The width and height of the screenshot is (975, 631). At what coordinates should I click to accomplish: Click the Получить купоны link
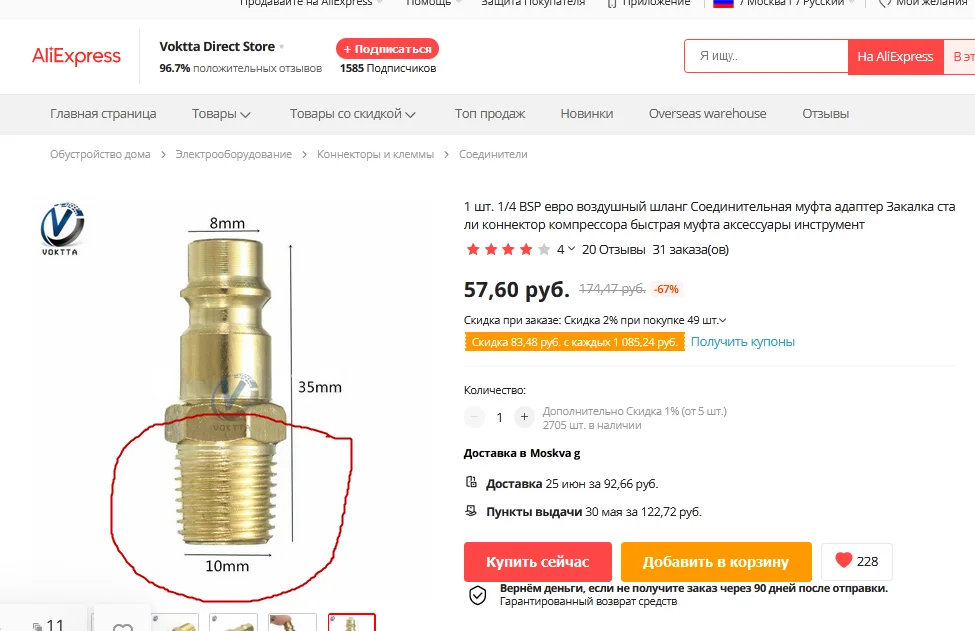click(742, 341)
